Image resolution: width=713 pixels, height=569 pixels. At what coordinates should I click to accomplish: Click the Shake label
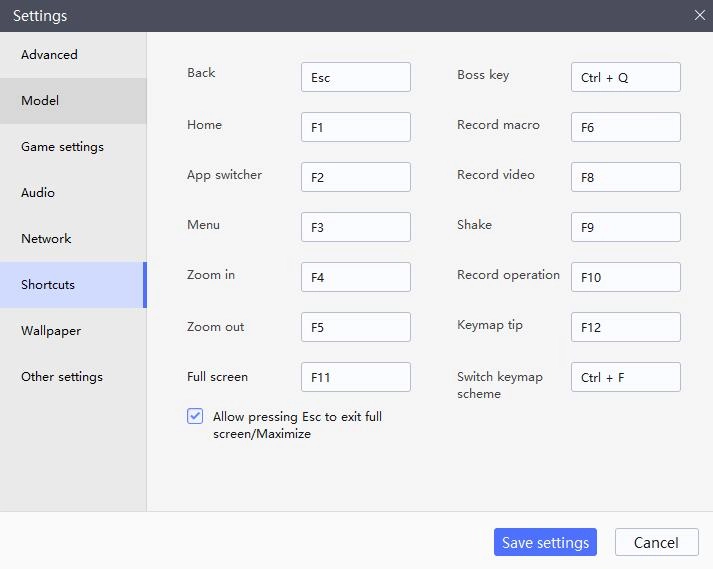pos(474,225)
